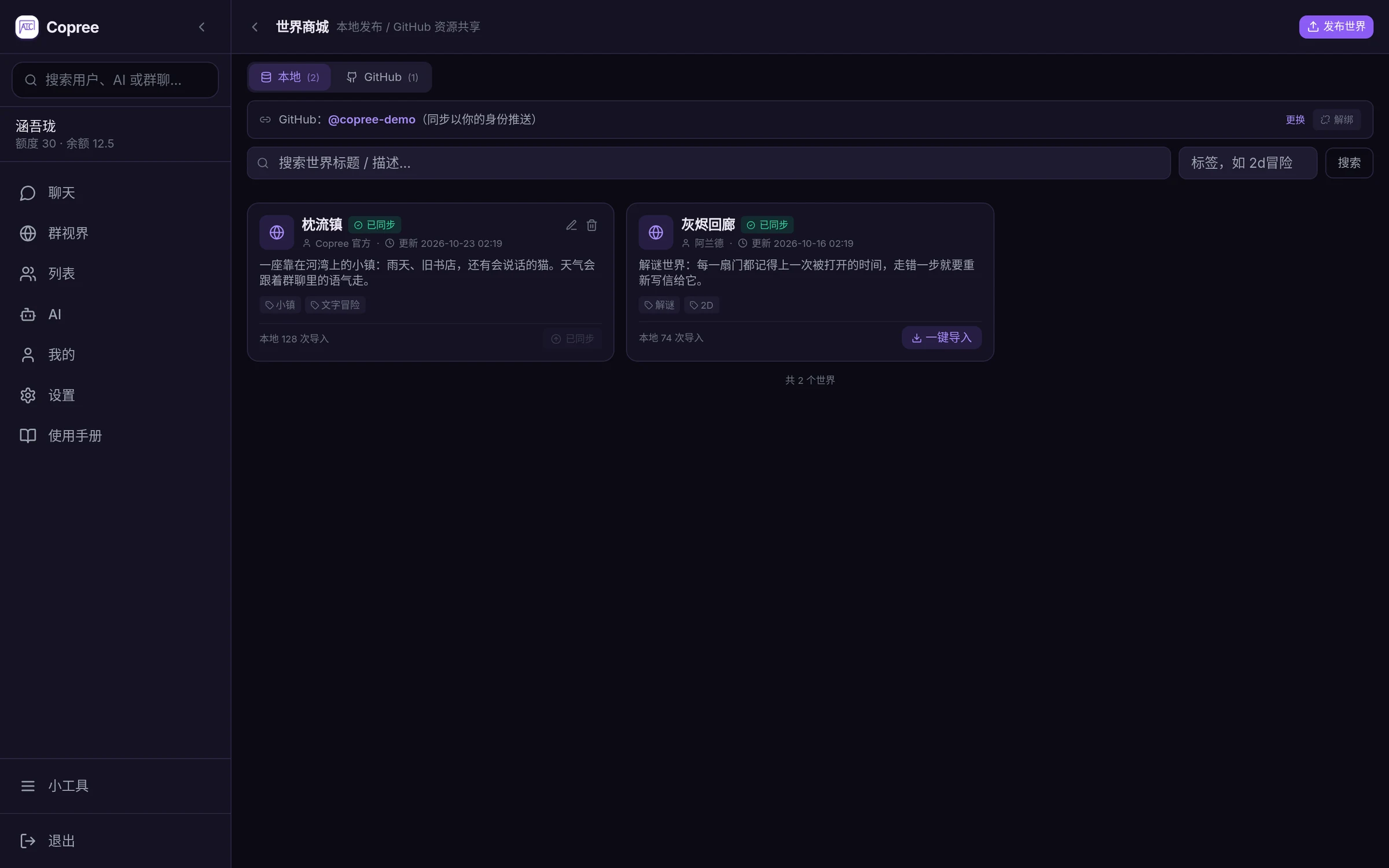Screen dimensions: 1389x868
Task: Open 列表 contacts section
Action: (115, 274)
